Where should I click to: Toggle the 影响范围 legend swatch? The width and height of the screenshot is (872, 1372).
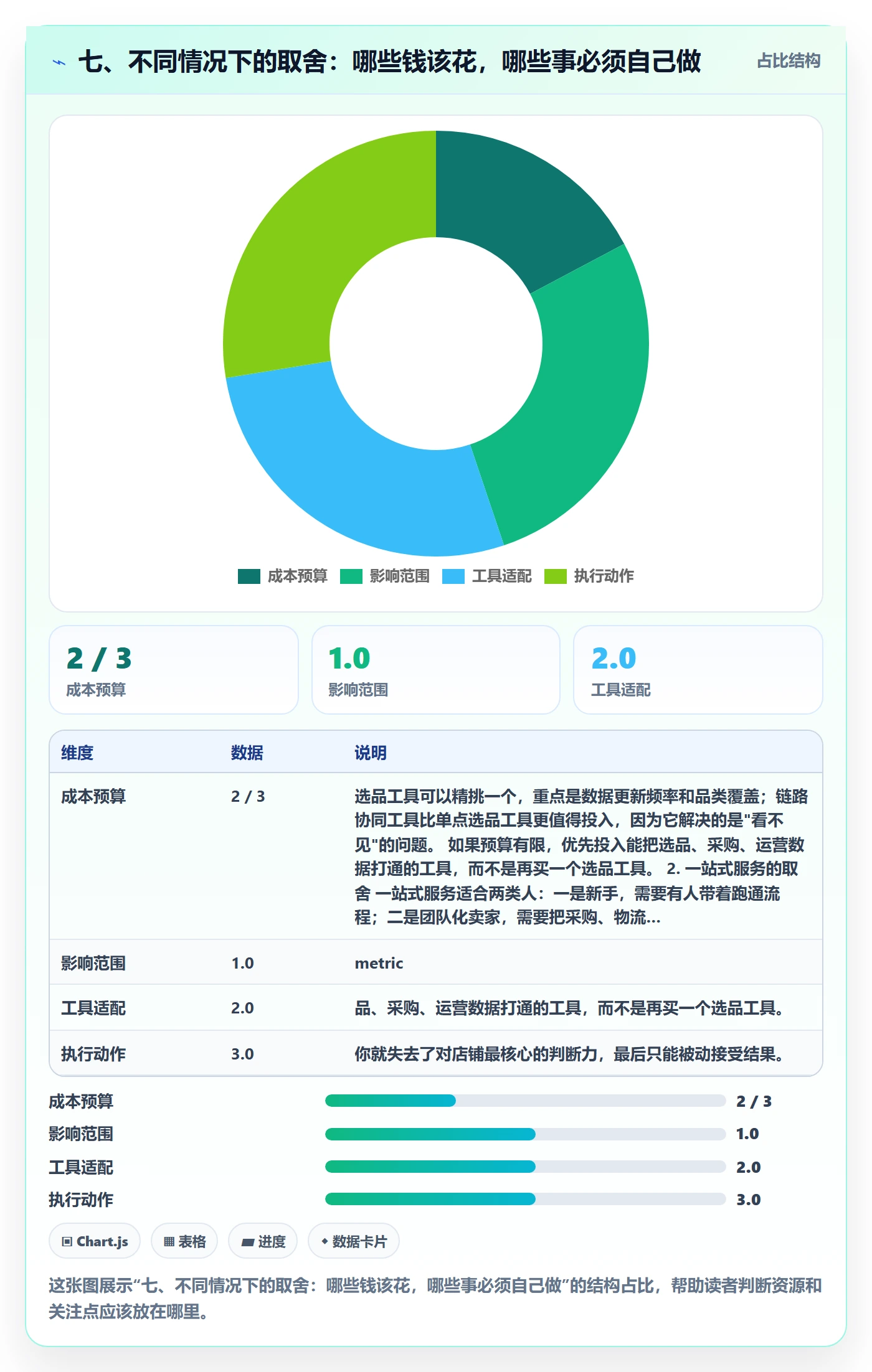coord(351,576)
